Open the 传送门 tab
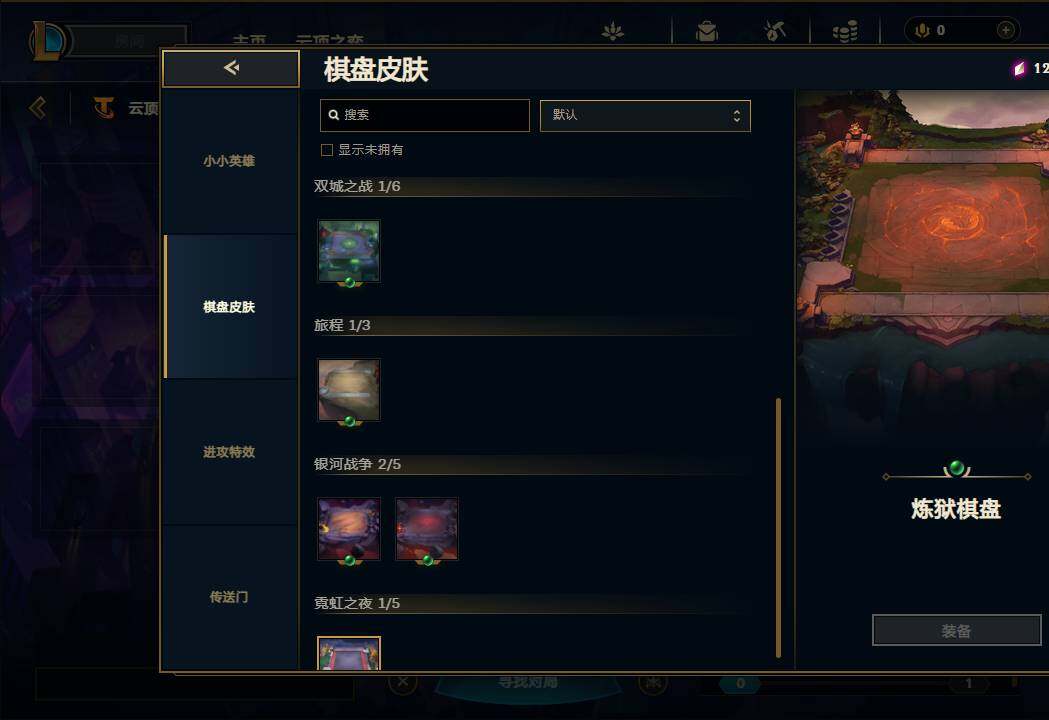This screenshot has width=1049, height=720. pyautogui.click(x=229, y=597)
